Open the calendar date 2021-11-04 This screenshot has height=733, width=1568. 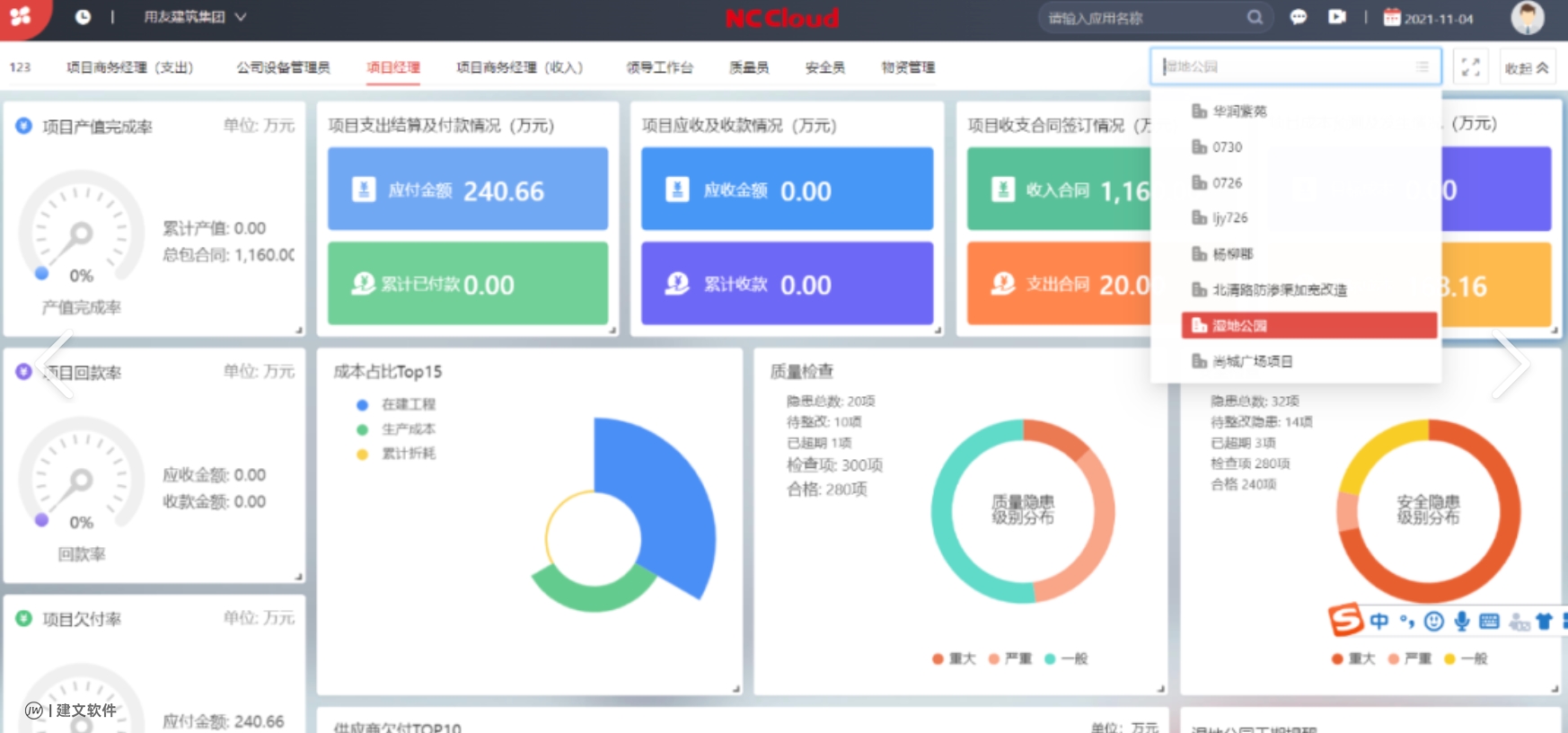(1428, 18)
